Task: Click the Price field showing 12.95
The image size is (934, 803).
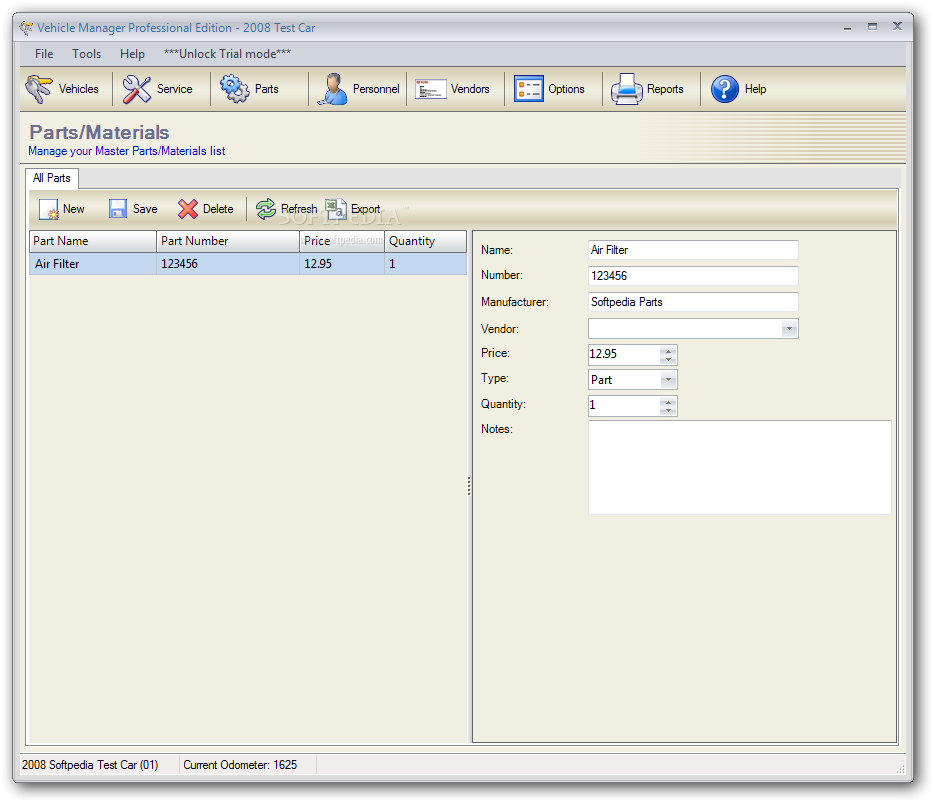Action: [x=624, y=354]
